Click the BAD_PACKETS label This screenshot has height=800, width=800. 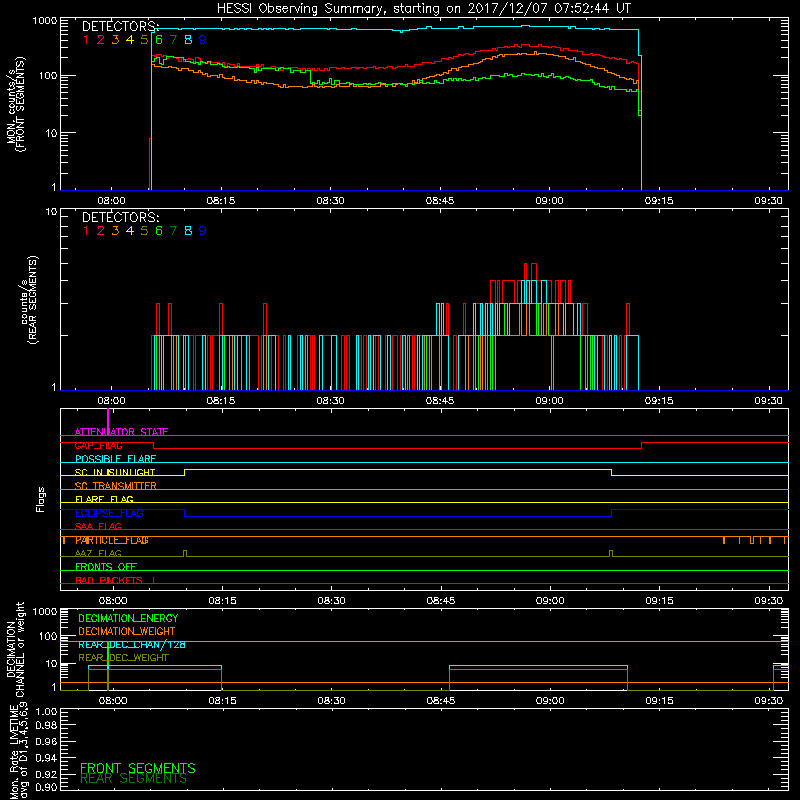(x=109, y=580)
